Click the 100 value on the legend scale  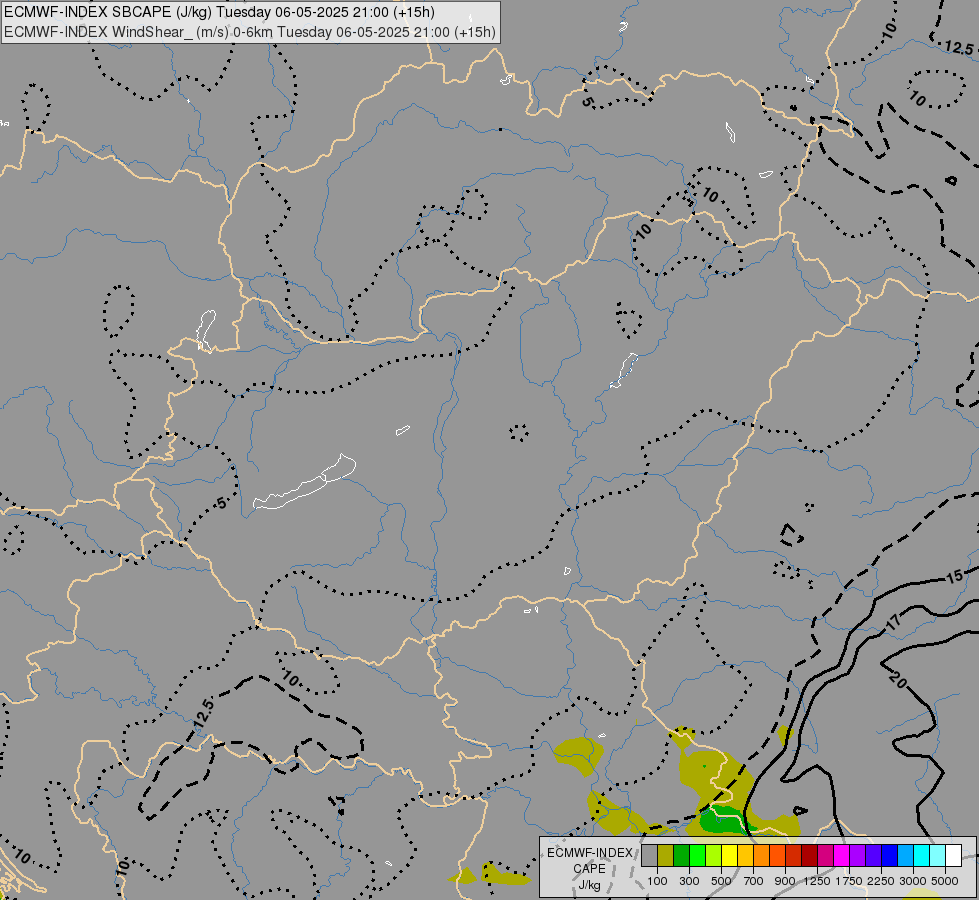coord(657,881)
